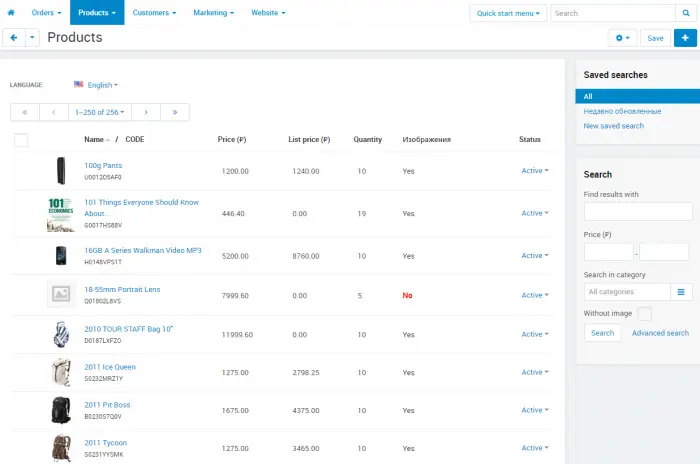Click the back arrow button
Screen dimensions: 700x464
[14, 37]
